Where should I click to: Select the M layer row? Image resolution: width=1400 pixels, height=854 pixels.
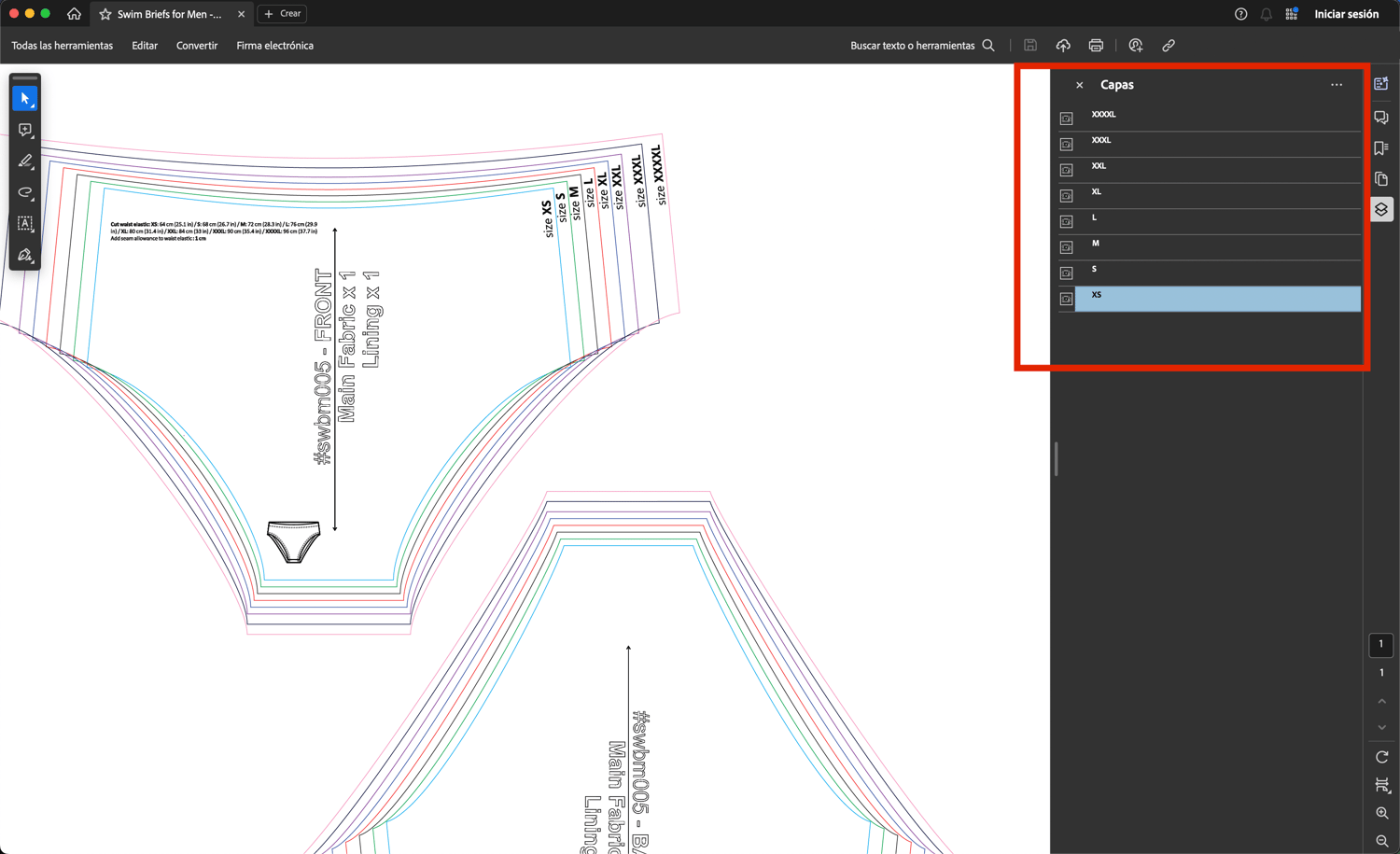click(x=1218, y=247)
